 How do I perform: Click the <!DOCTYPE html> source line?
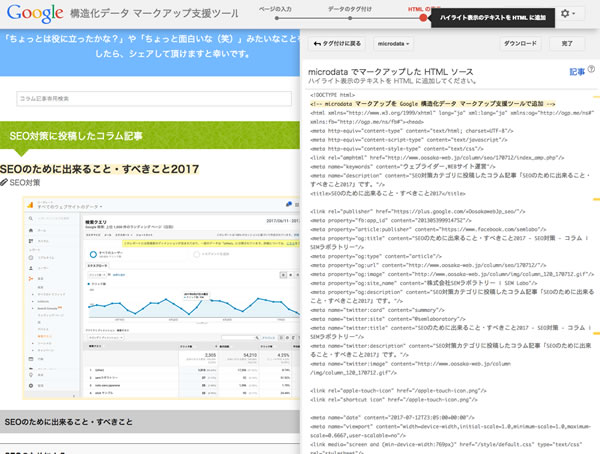click(333, 95)
